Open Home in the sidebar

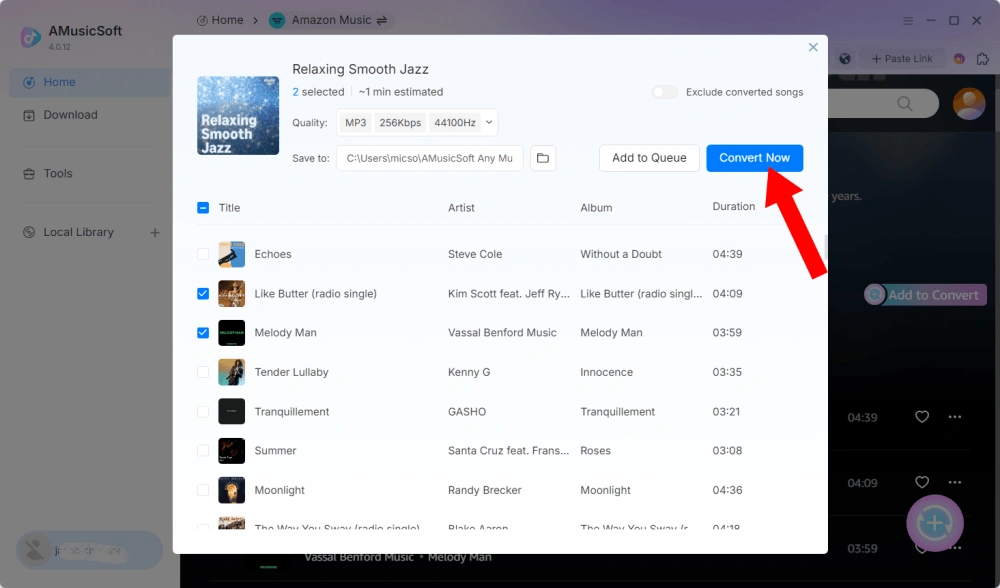click(89, 82)
